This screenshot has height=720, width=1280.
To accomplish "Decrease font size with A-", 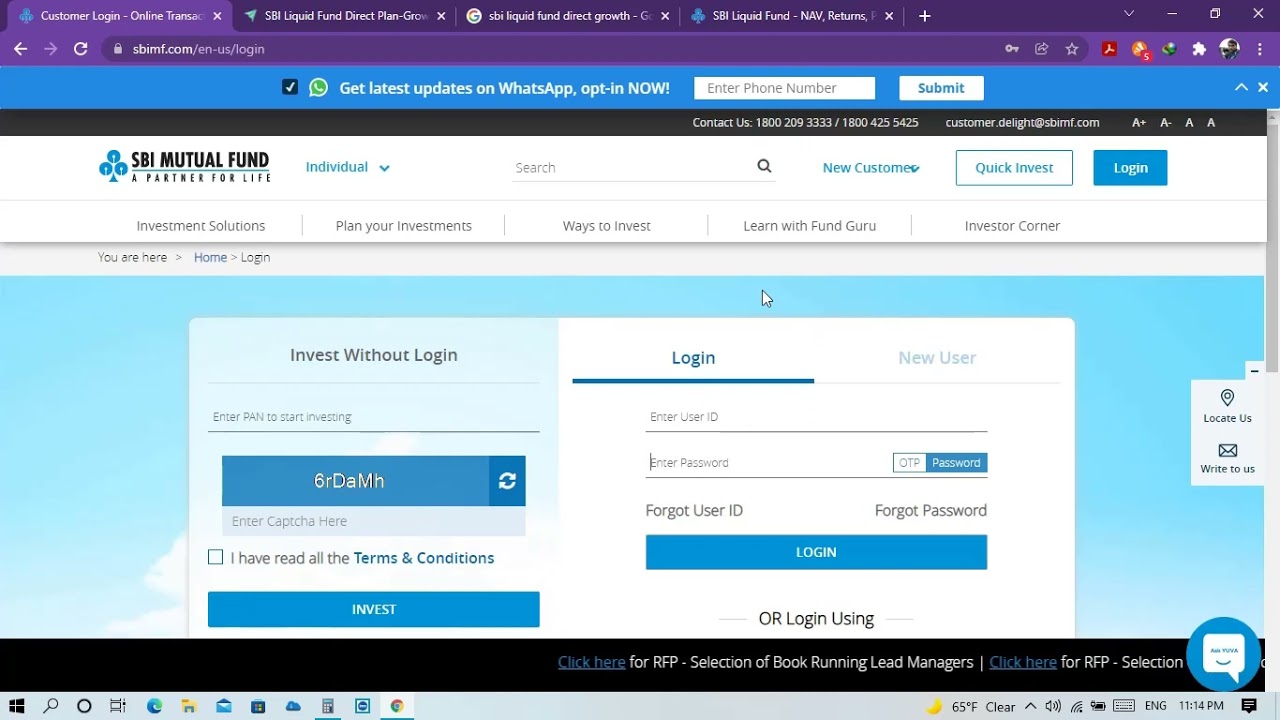I will pos(1165,122).
